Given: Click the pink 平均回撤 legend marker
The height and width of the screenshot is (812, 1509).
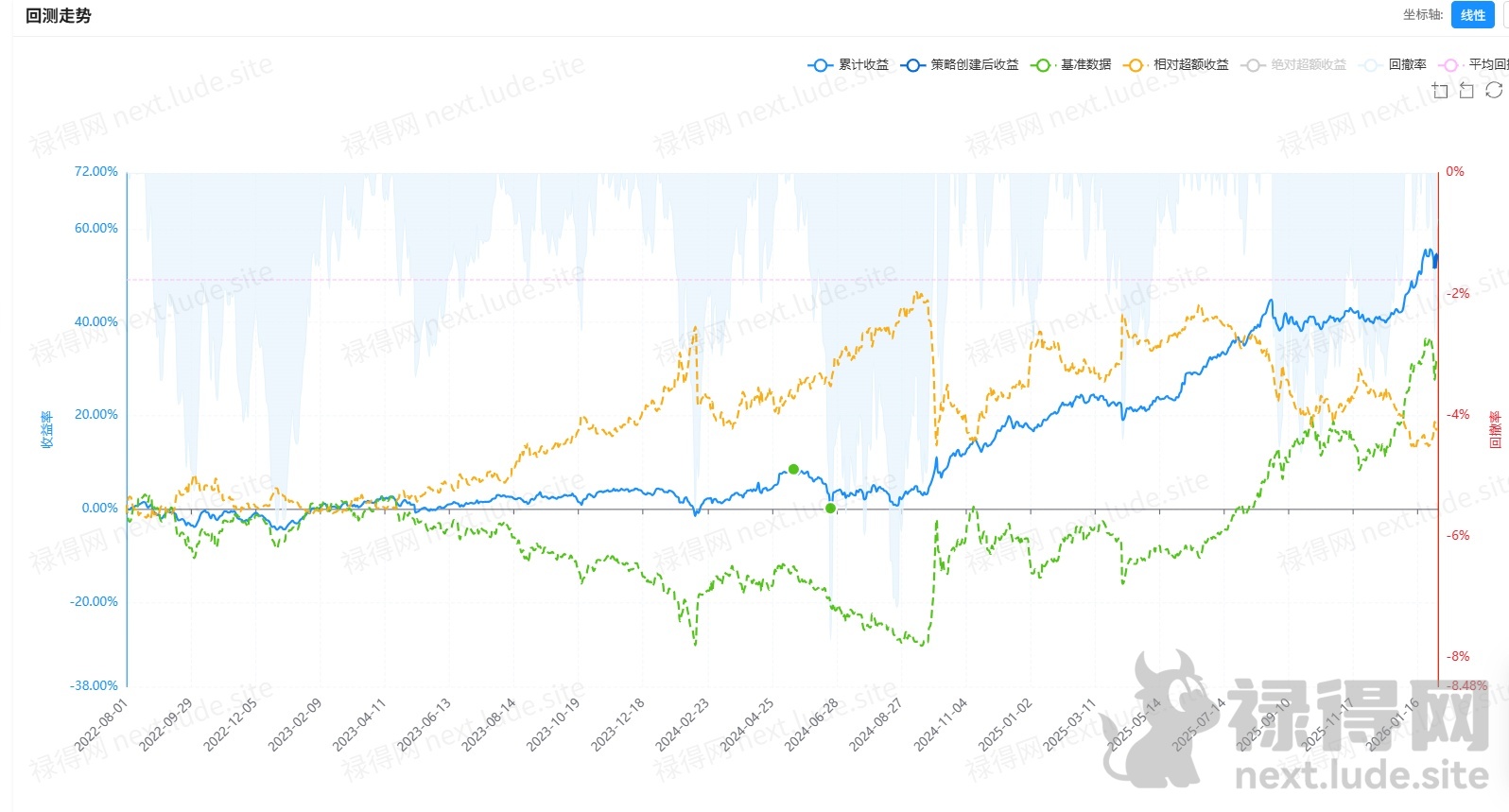Looking at the screenshot, I should coord(1449,65).
